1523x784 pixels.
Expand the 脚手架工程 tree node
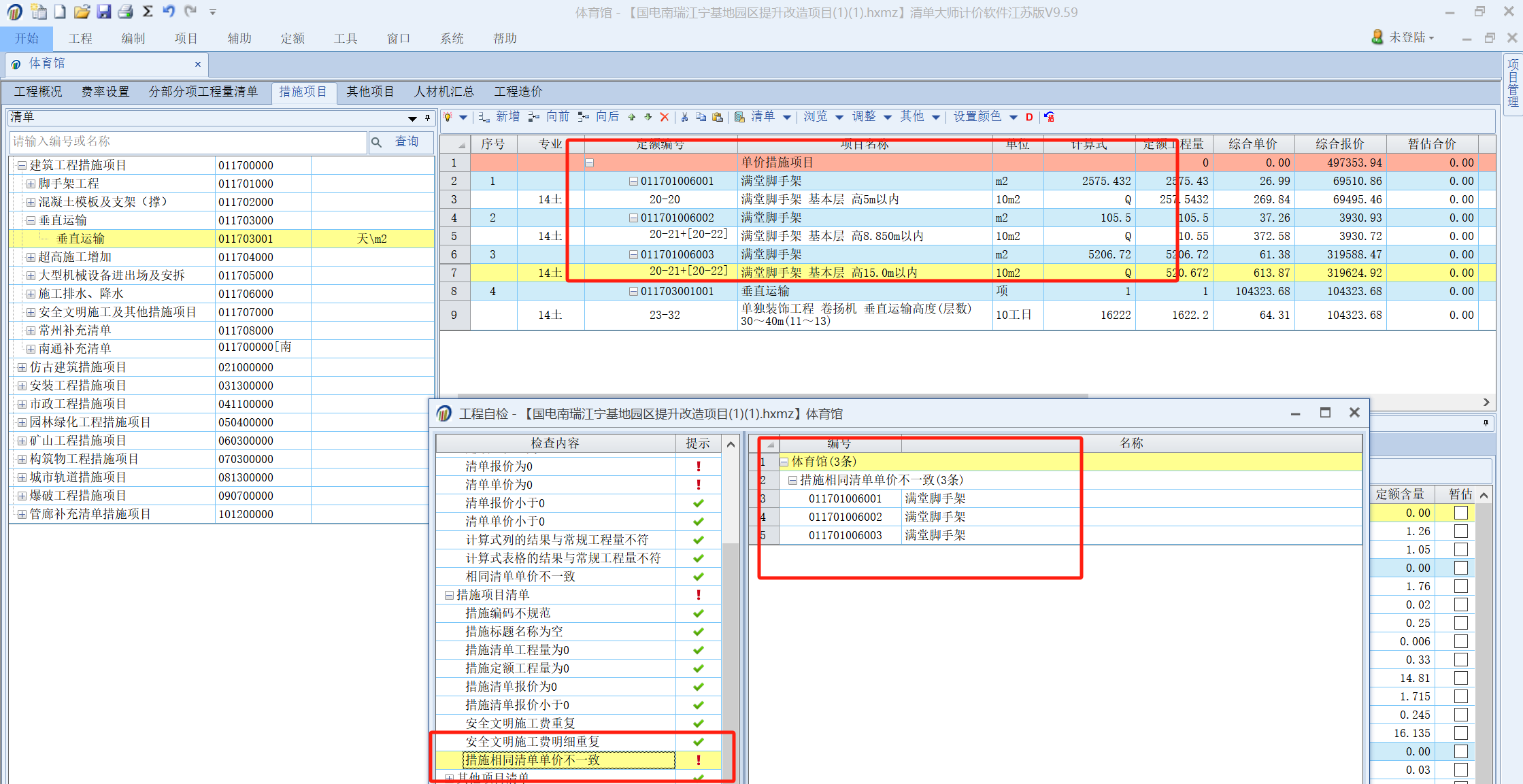(x=31, y=184)
